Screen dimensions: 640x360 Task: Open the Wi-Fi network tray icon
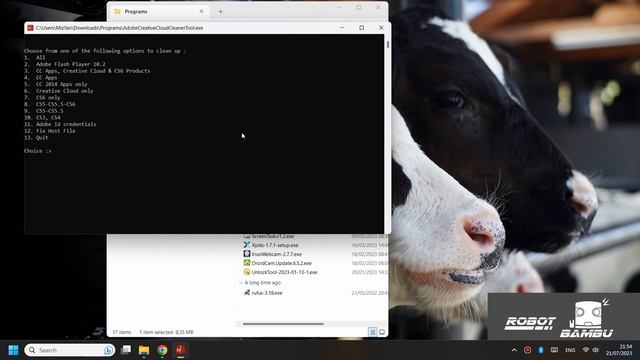[x=586, y=350]
